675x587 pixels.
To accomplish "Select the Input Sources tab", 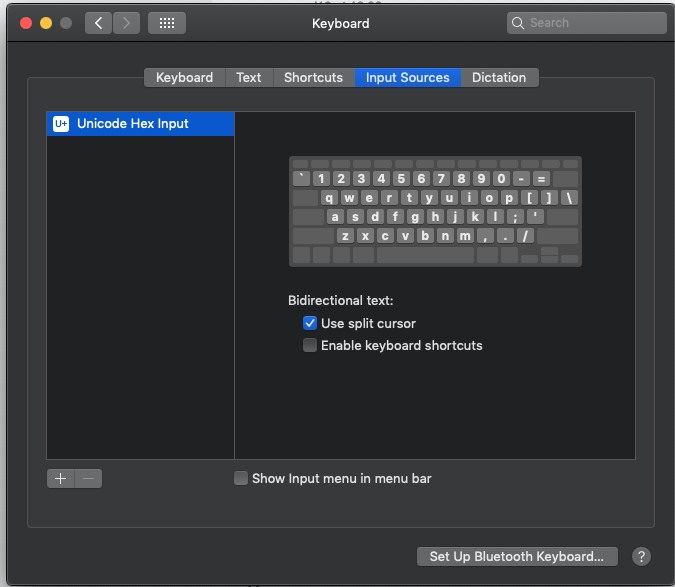I will 407,77.
